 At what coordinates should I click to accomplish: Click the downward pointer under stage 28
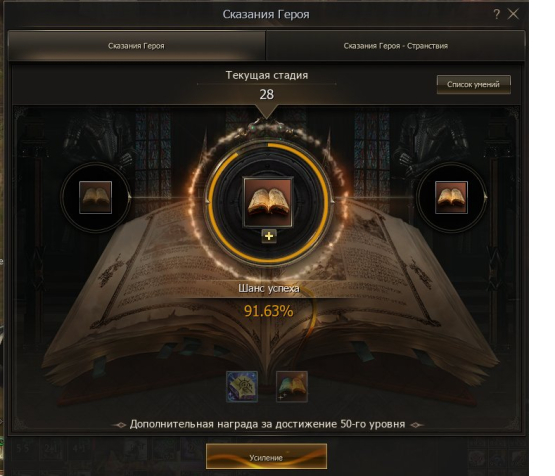point(267,112)
